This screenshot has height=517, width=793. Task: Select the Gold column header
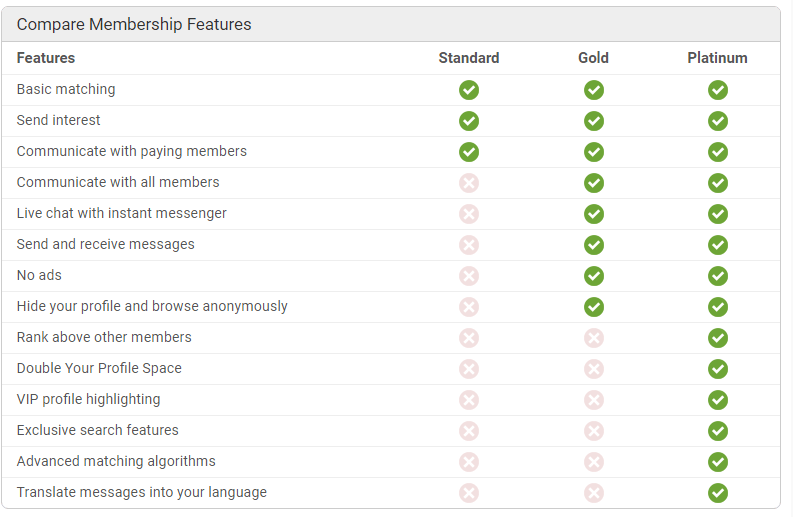[x=593, y=58]
